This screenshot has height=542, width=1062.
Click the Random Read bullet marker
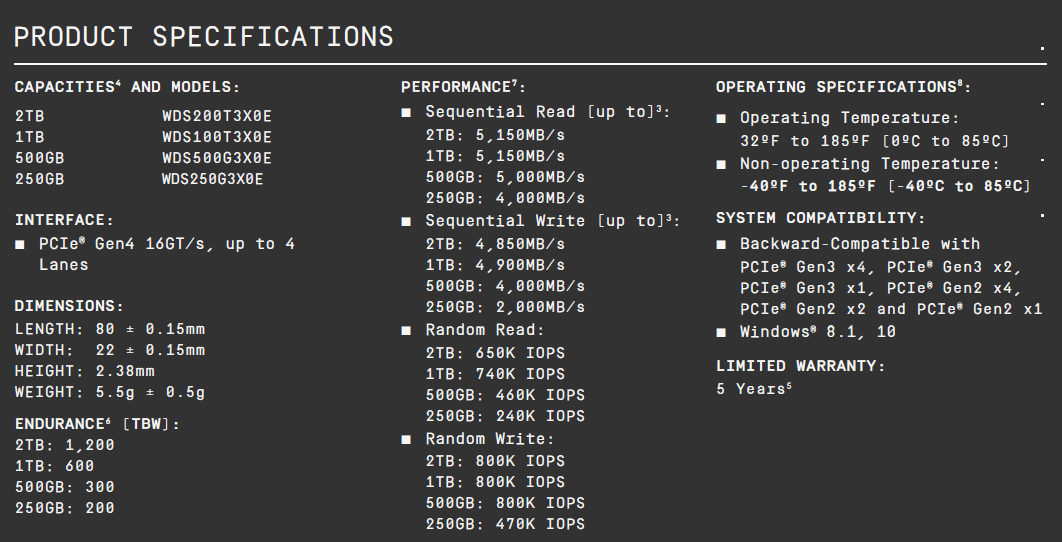[x=406, y=331]
